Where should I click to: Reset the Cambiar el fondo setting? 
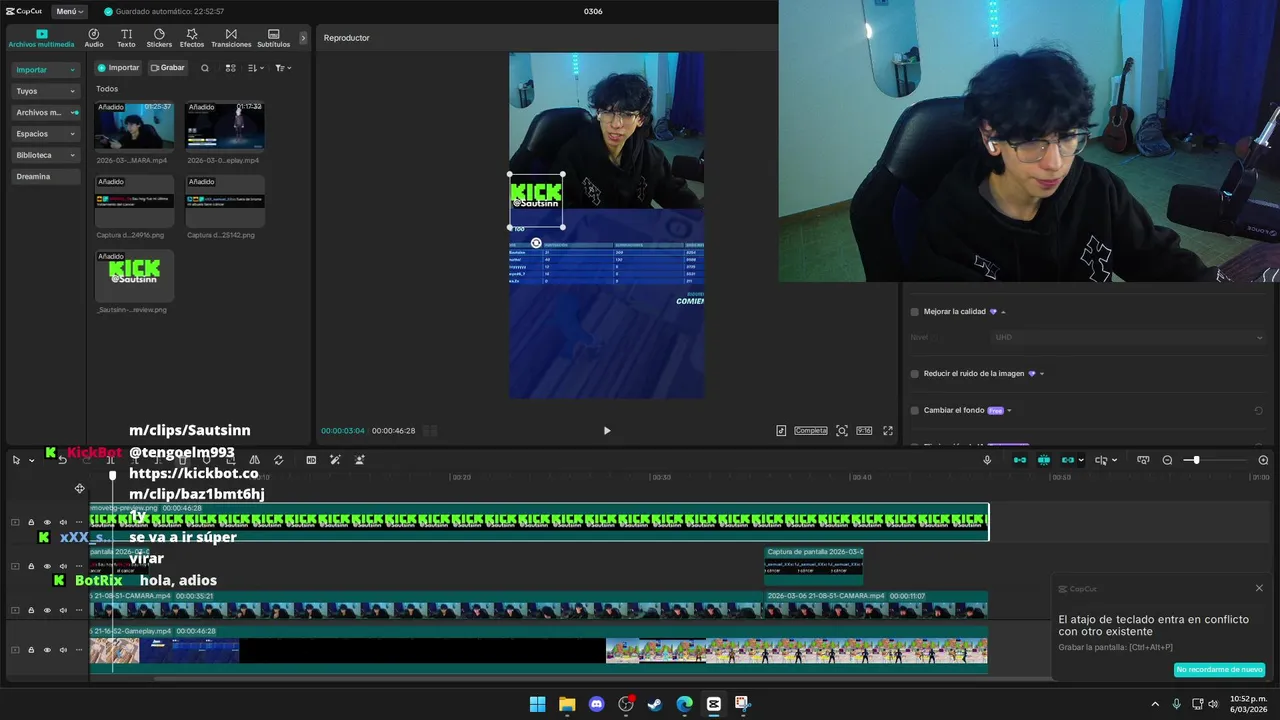[1258, 411]
